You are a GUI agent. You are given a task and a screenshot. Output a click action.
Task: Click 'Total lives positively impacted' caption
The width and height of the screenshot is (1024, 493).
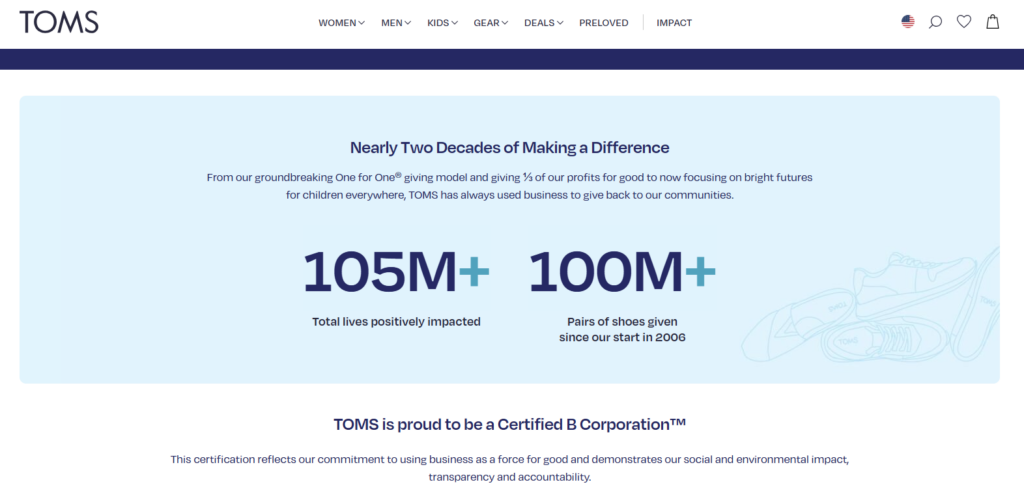pyautogui.click(x=396, y=321)
